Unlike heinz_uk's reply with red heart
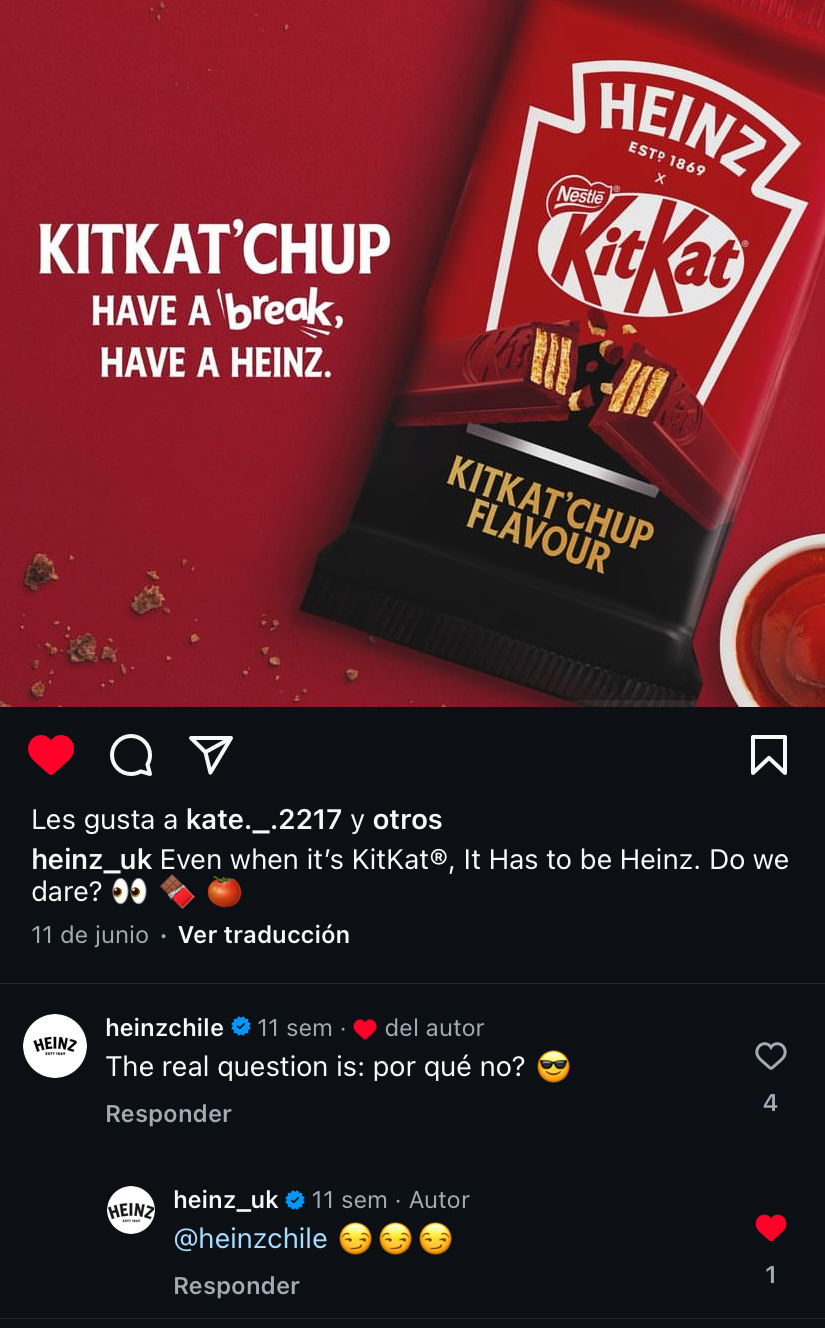The width and height of the screenshot is (825, 1328). click(770, 1228)
